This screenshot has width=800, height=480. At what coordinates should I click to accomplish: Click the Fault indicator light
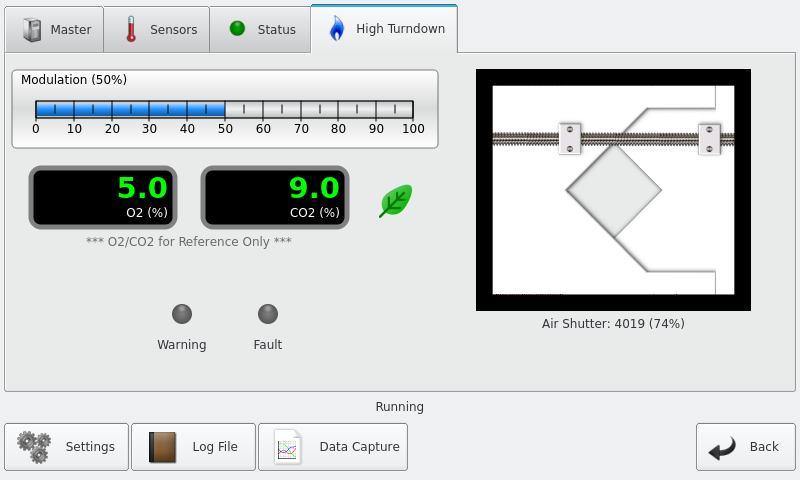[x=268, y=314]
